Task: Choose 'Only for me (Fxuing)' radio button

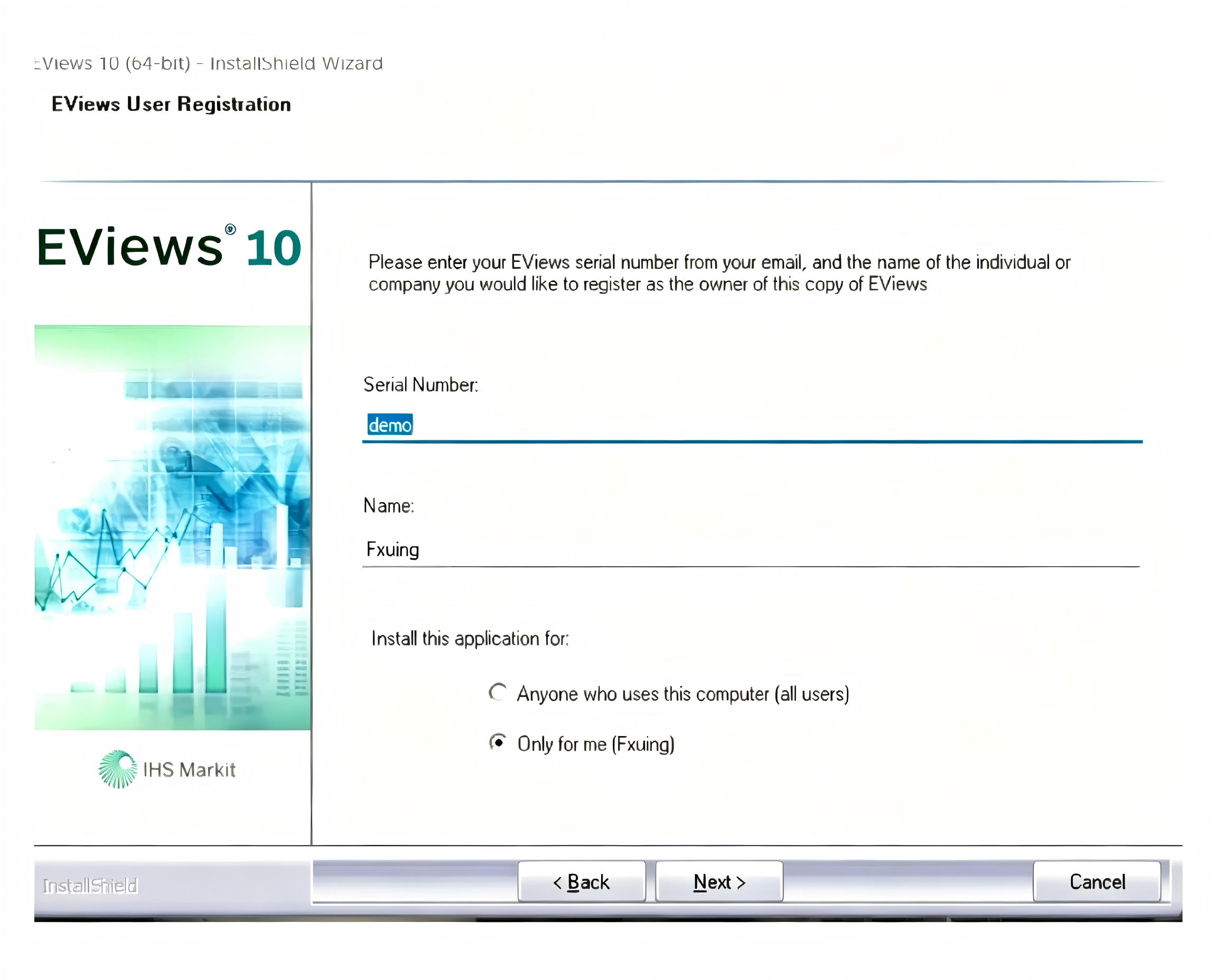Action: (498, 742)
